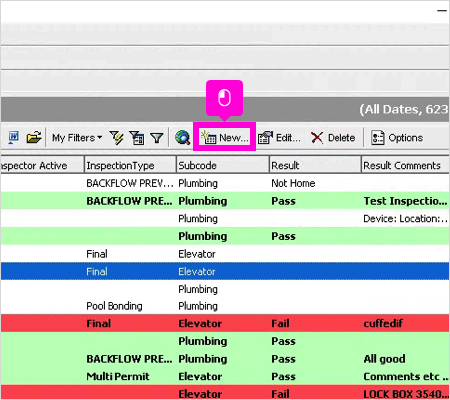Viewport: 450px width, 400px height.
Task: Click the filter-with-table icon
Action: tap(137, 138)
